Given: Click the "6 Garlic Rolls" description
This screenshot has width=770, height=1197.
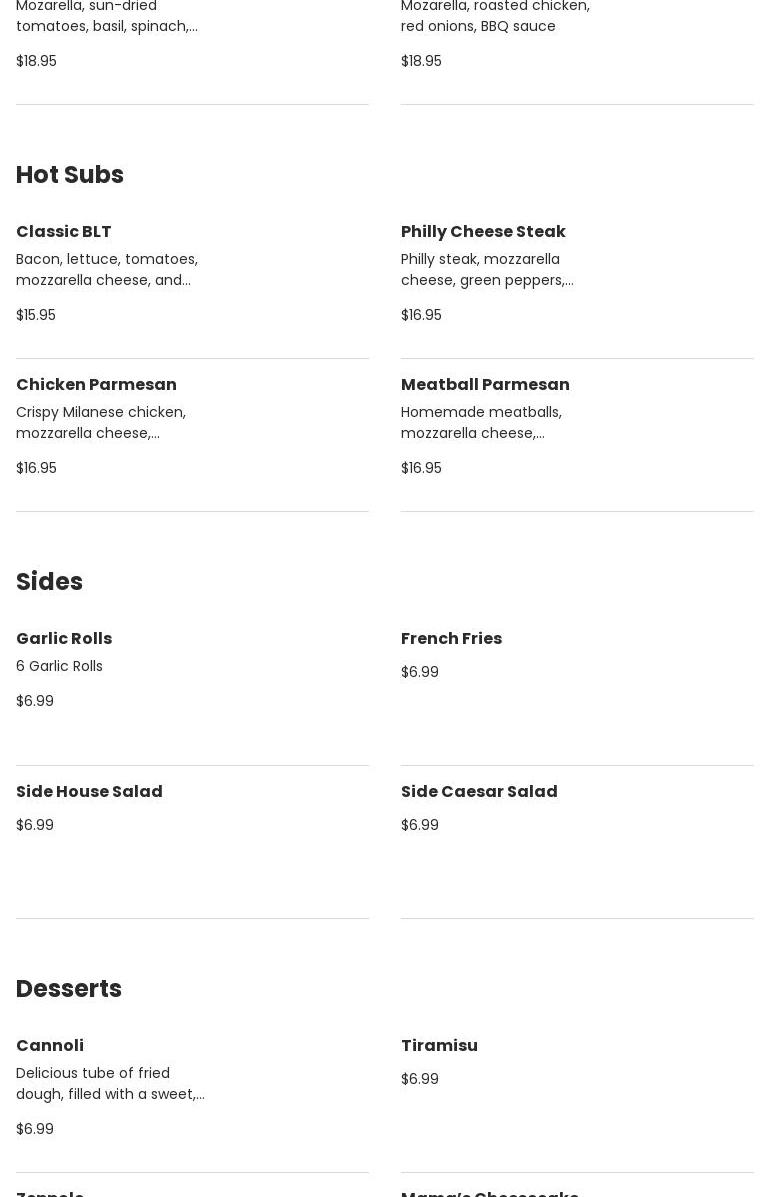Looking at the screenshot, I should pos(59,666).
